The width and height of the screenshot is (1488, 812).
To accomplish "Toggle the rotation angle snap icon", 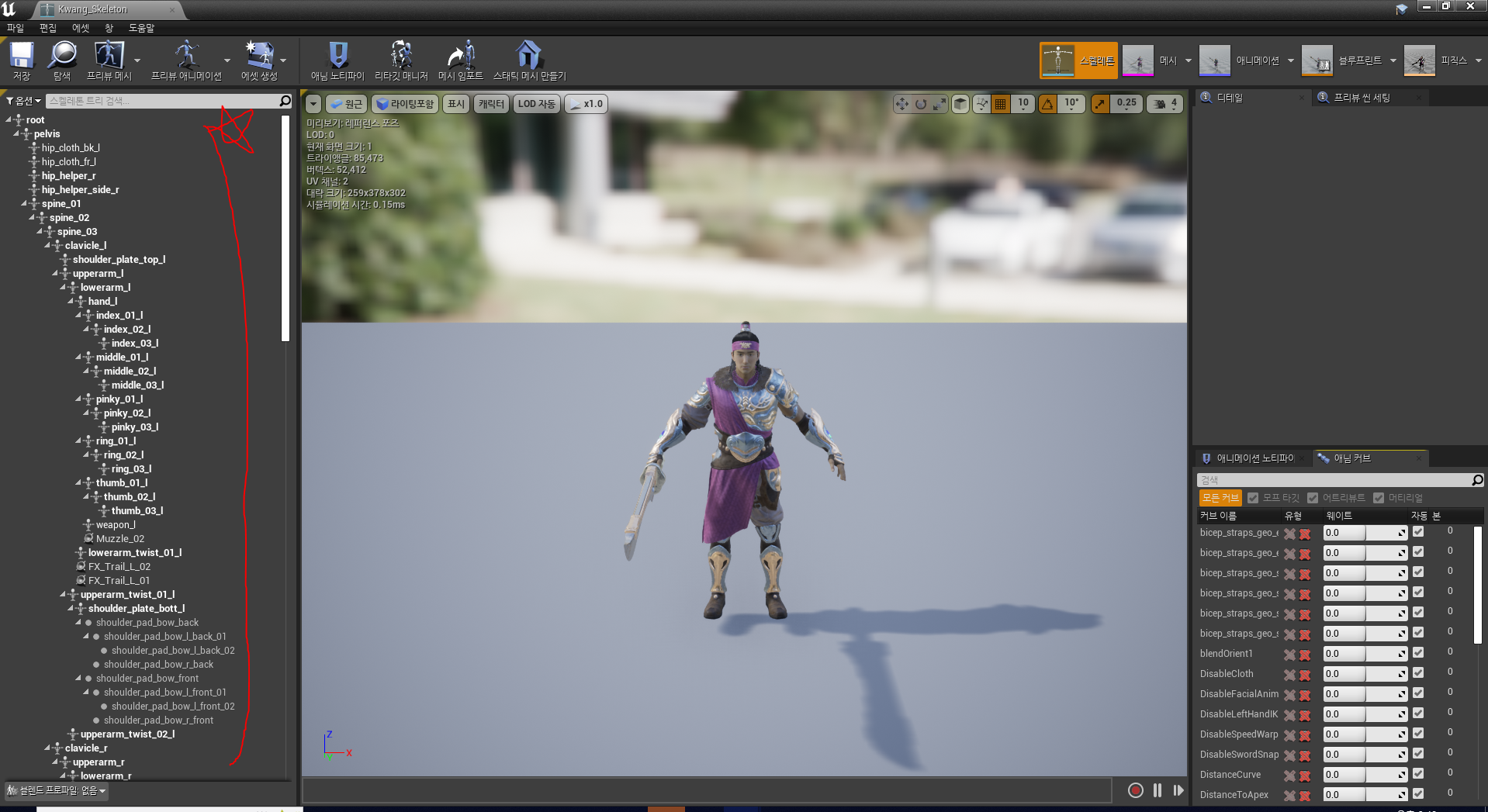I will pyautogui.click(x=1048, y=104).
